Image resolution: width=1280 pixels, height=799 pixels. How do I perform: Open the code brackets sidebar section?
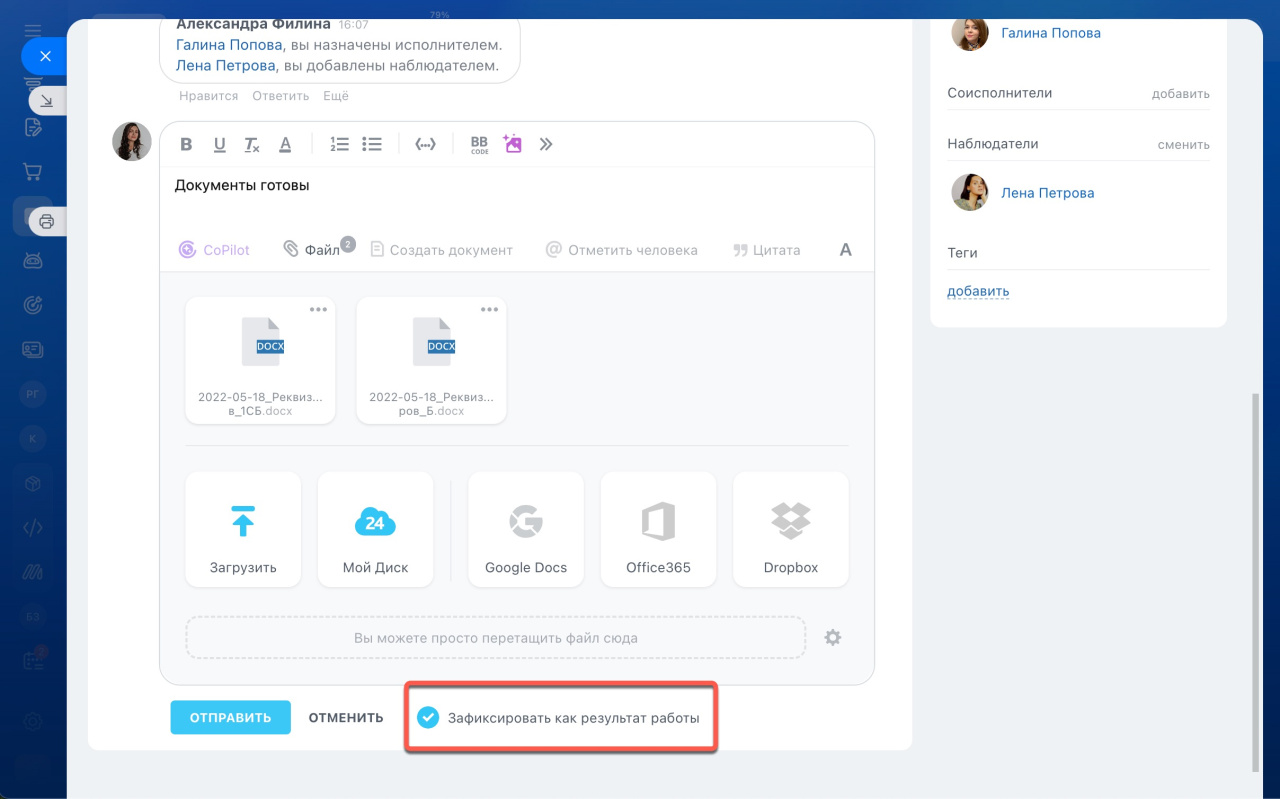33,528
